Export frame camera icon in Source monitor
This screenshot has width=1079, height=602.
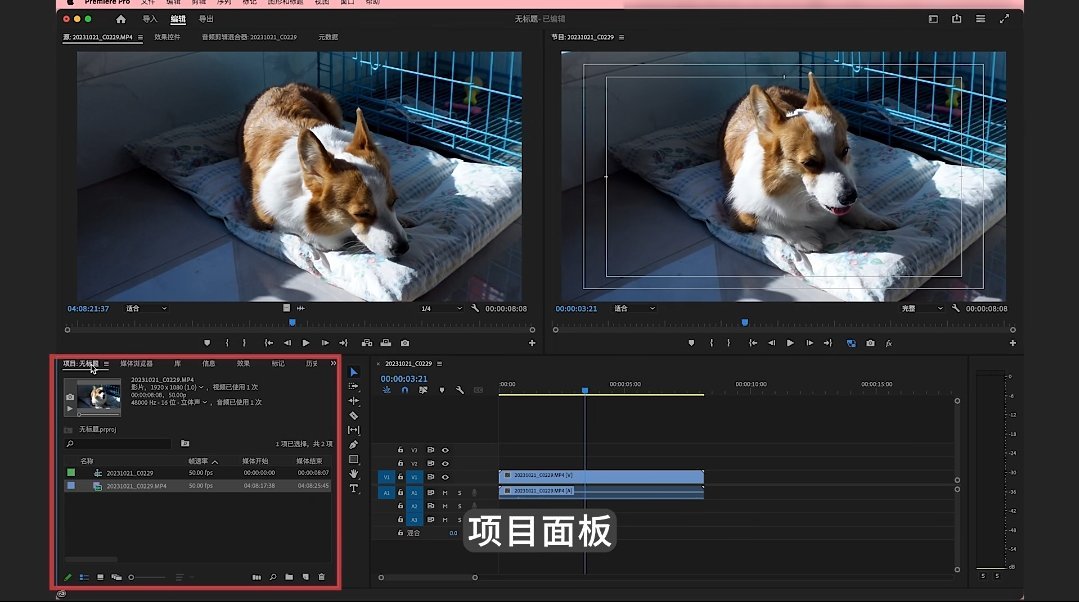405,343
